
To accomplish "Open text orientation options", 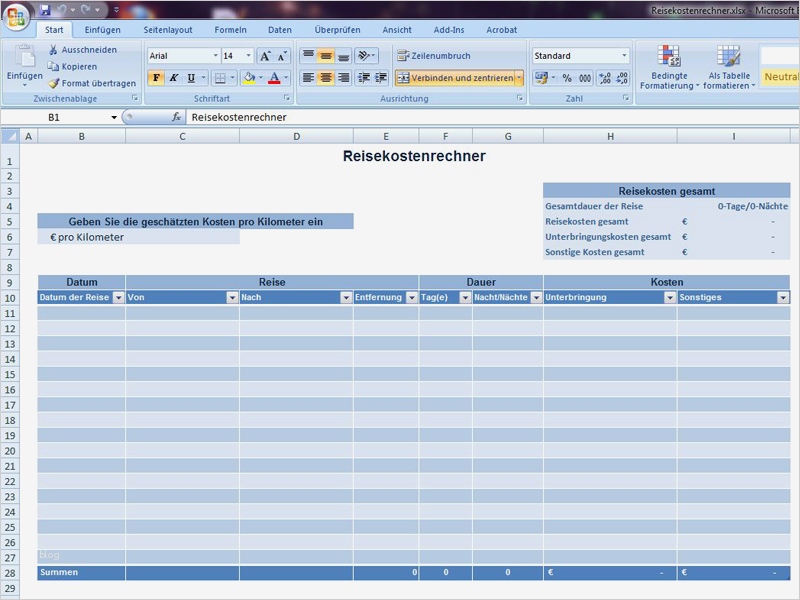I will tap(366, 55).
